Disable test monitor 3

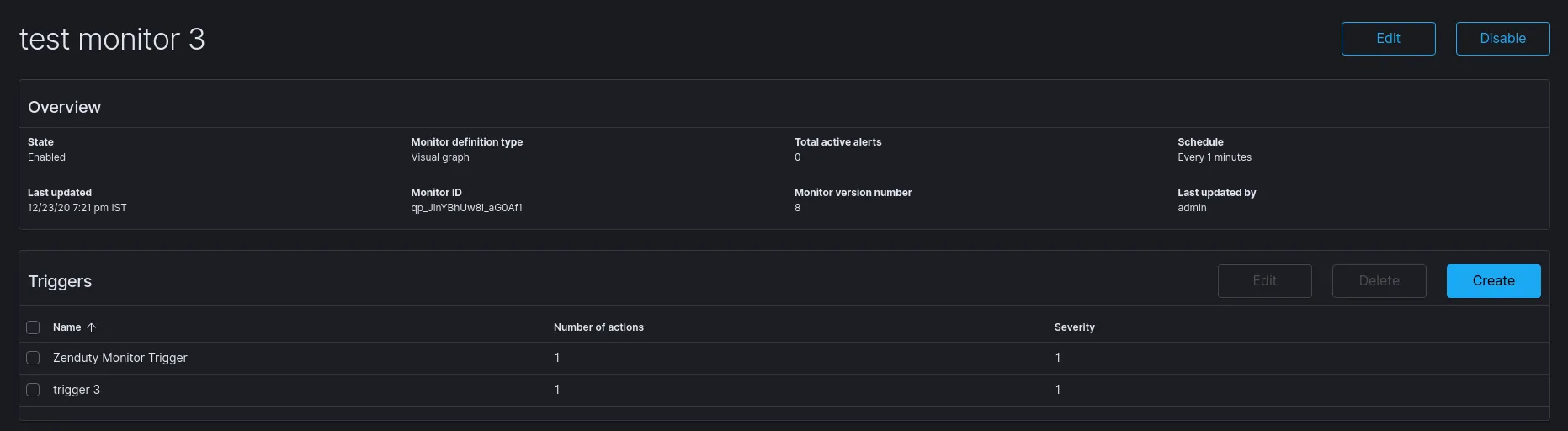click(x=1502, y=39)
